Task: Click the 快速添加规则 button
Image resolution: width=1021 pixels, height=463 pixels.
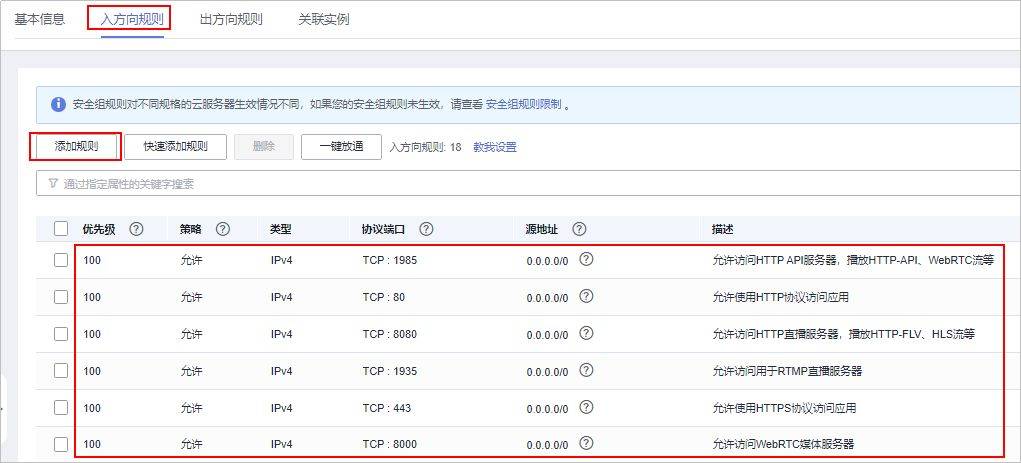Action: [175, 147]
